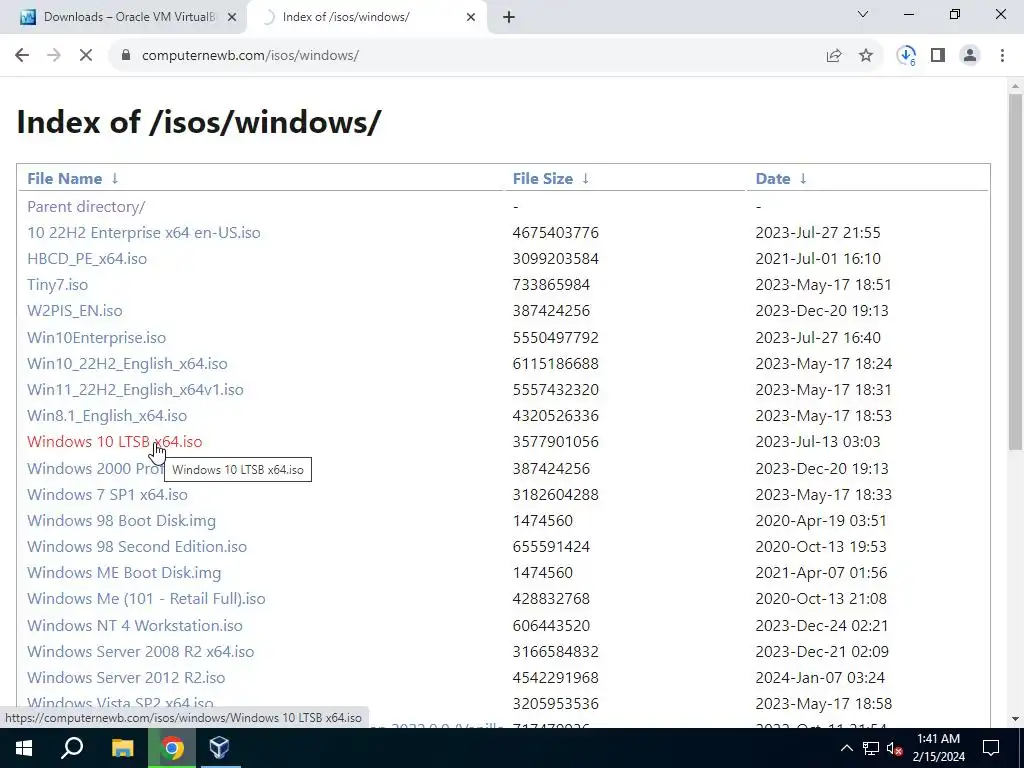This screenshot has width=1024, height=768.
Task: Click the arrow next to File Size
Action: 586,178
